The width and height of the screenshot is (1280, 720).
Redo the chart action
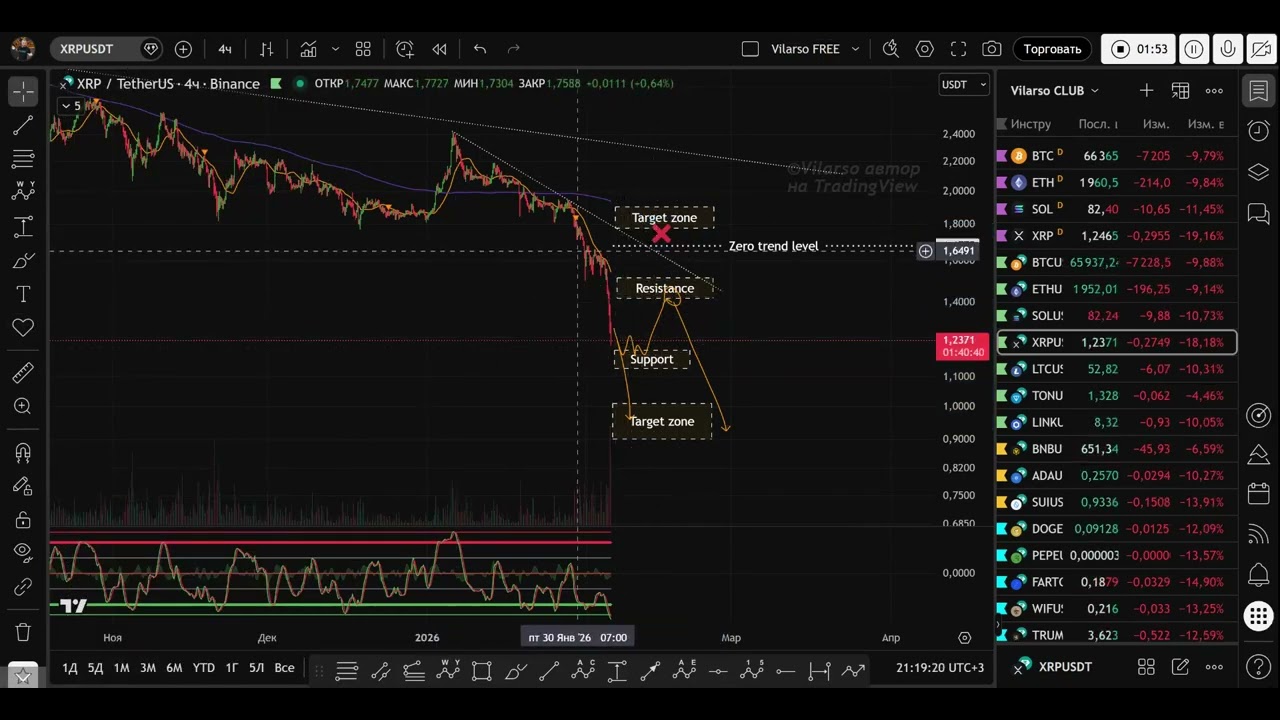click(514, 49)
